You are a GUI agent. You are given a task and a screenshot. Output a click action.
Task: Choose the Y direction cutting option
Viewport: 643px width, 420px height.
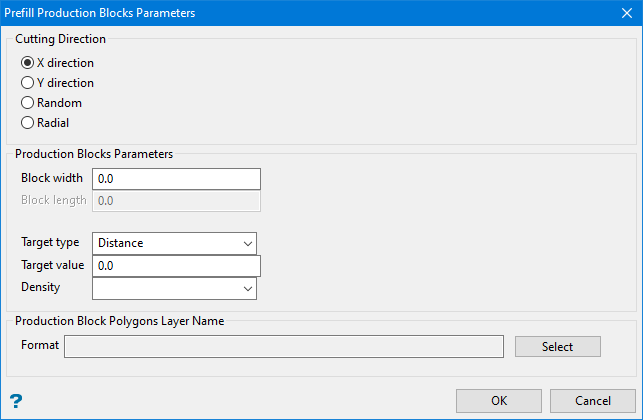pos(28,83)
